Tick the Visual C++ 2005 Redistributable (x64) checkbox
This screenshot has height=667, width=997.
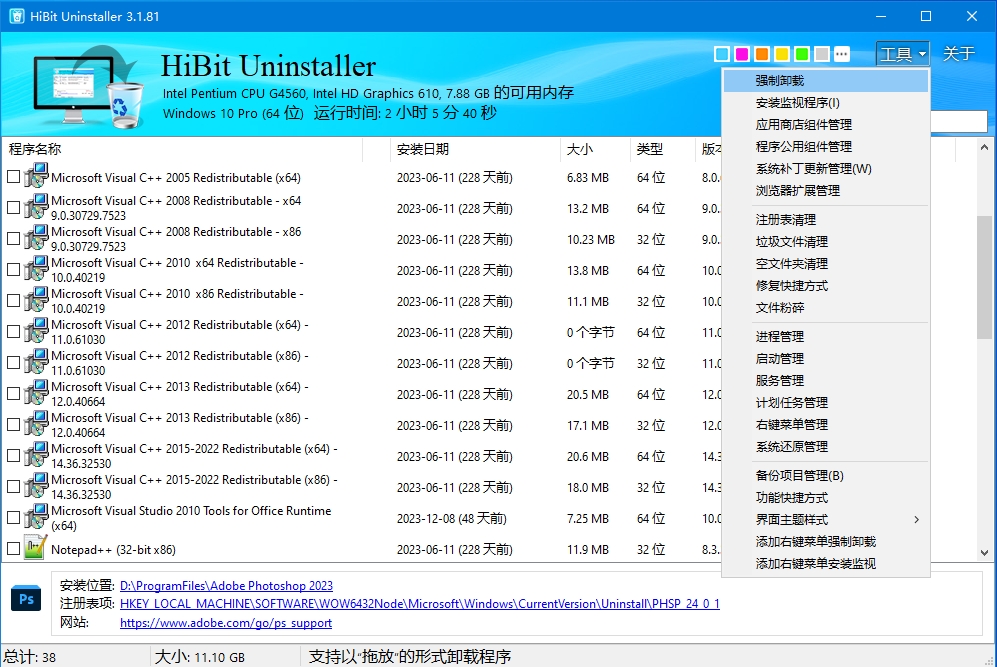[x=13, y=177]
